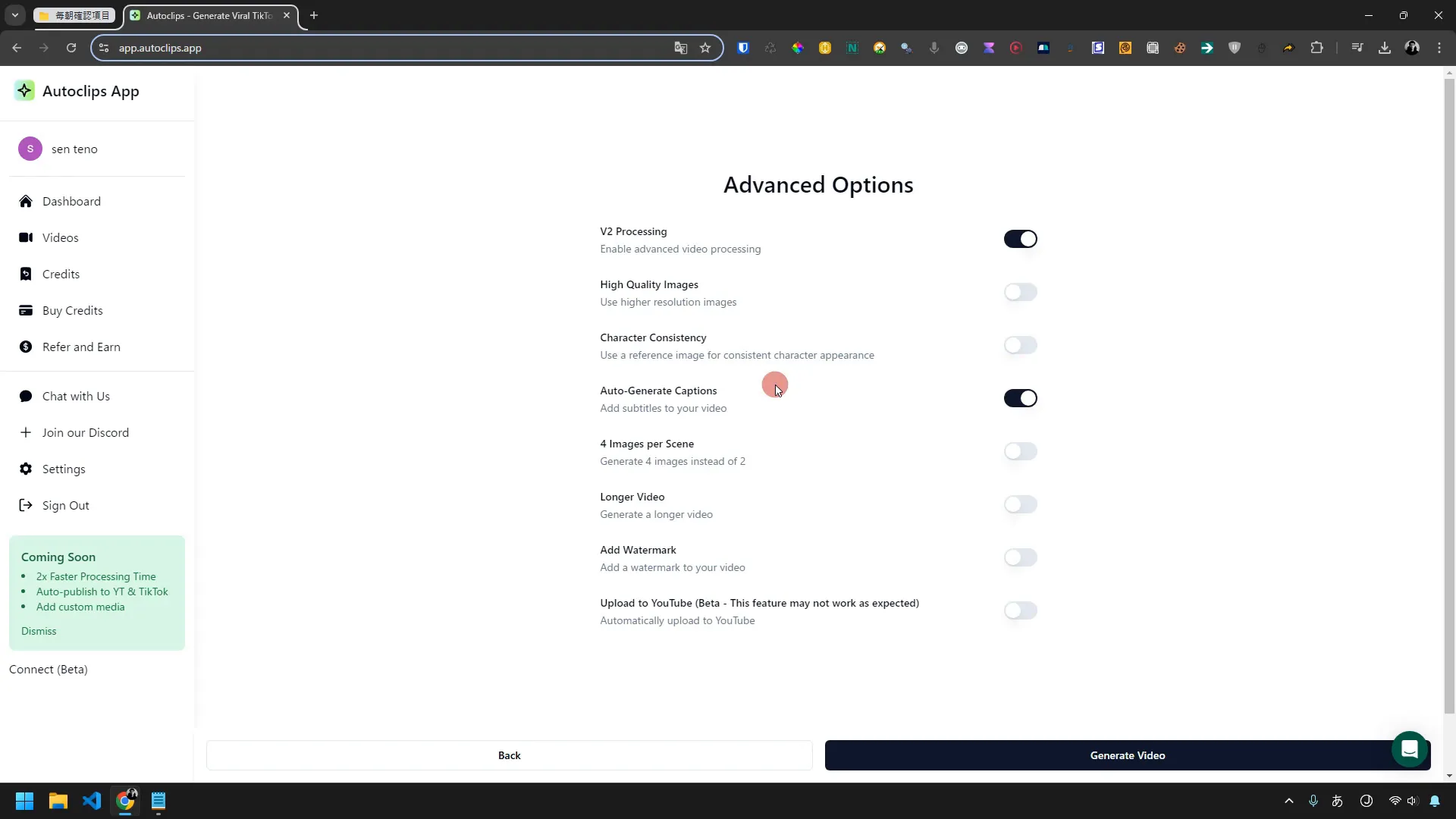The height and width of the screenshot is (819, 1456).
Task: Click the Autoclips App logo icon
Action: click(x=24, y=91)
